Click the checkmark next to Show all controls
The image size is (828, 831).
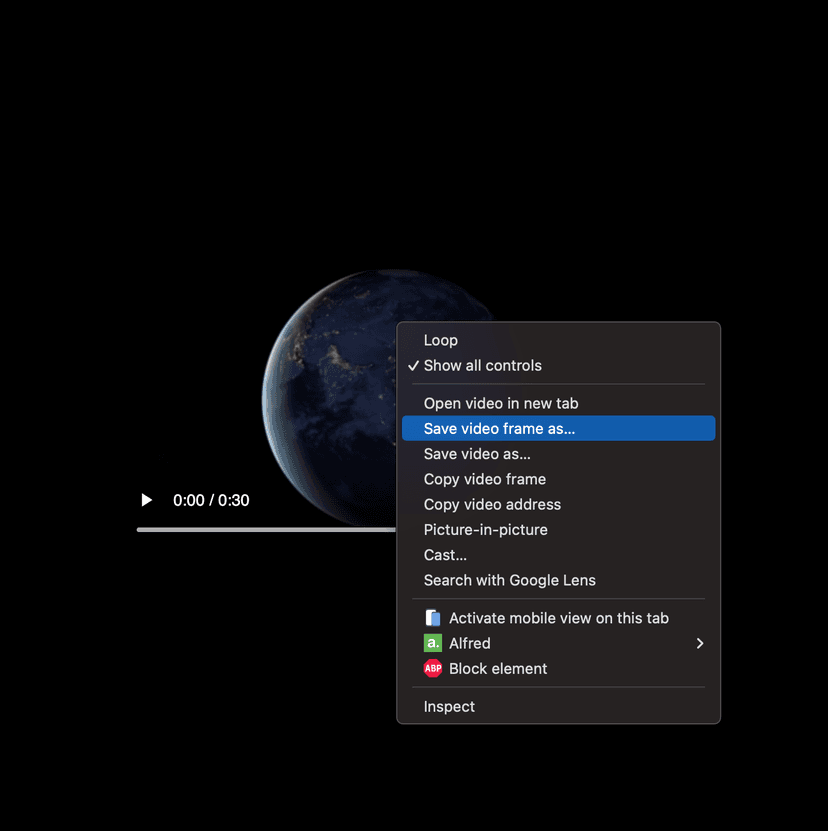[413, 366]
